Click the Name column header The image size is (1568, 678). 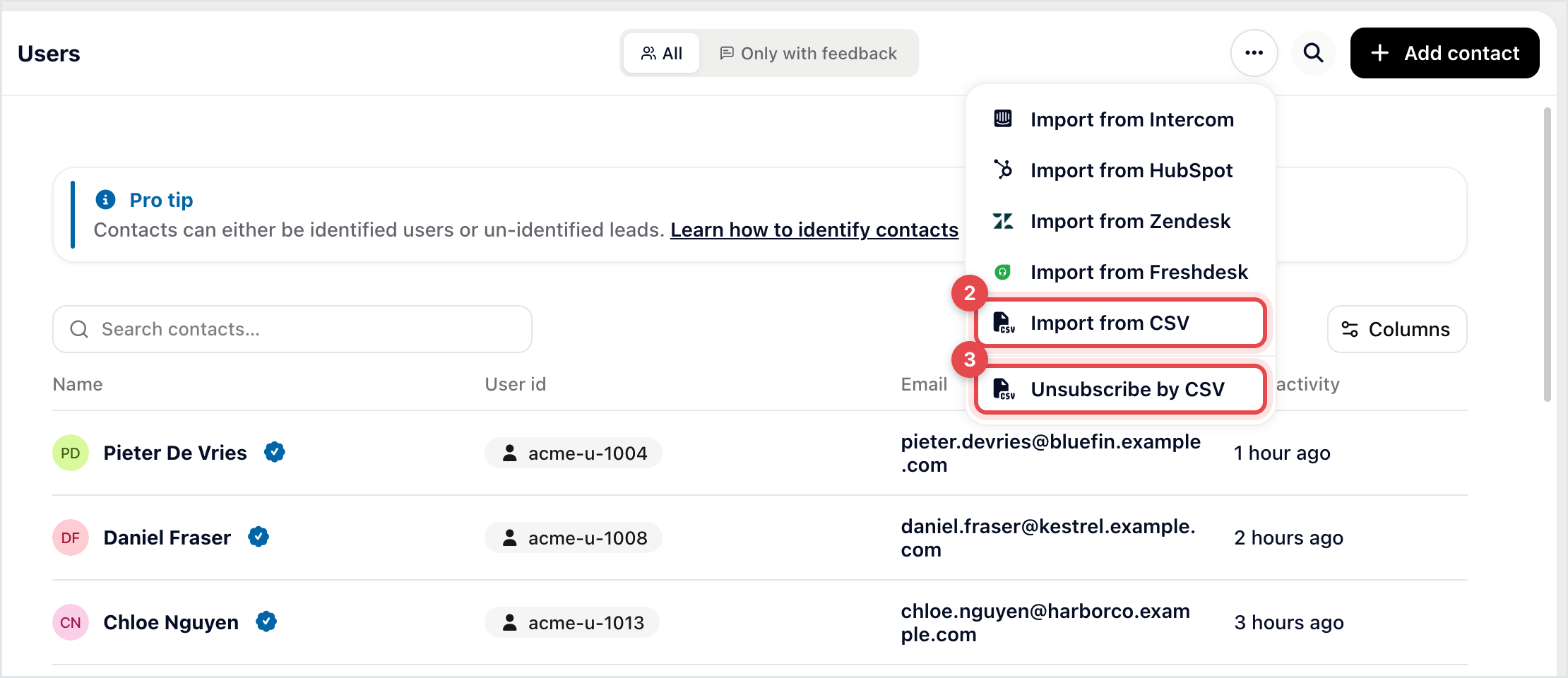pos(78,384)
